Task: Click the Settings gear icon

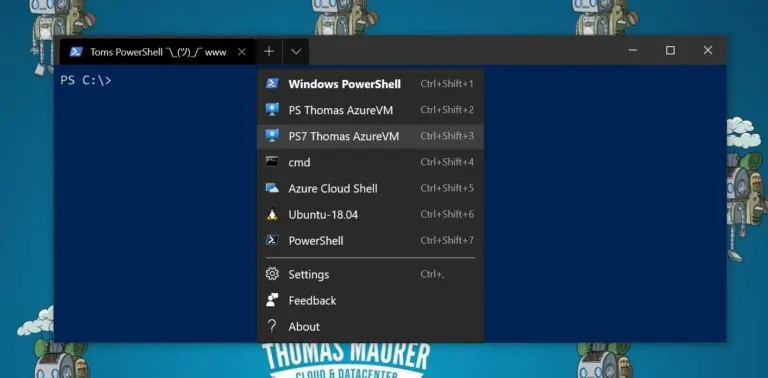Action: pos(272,274)
